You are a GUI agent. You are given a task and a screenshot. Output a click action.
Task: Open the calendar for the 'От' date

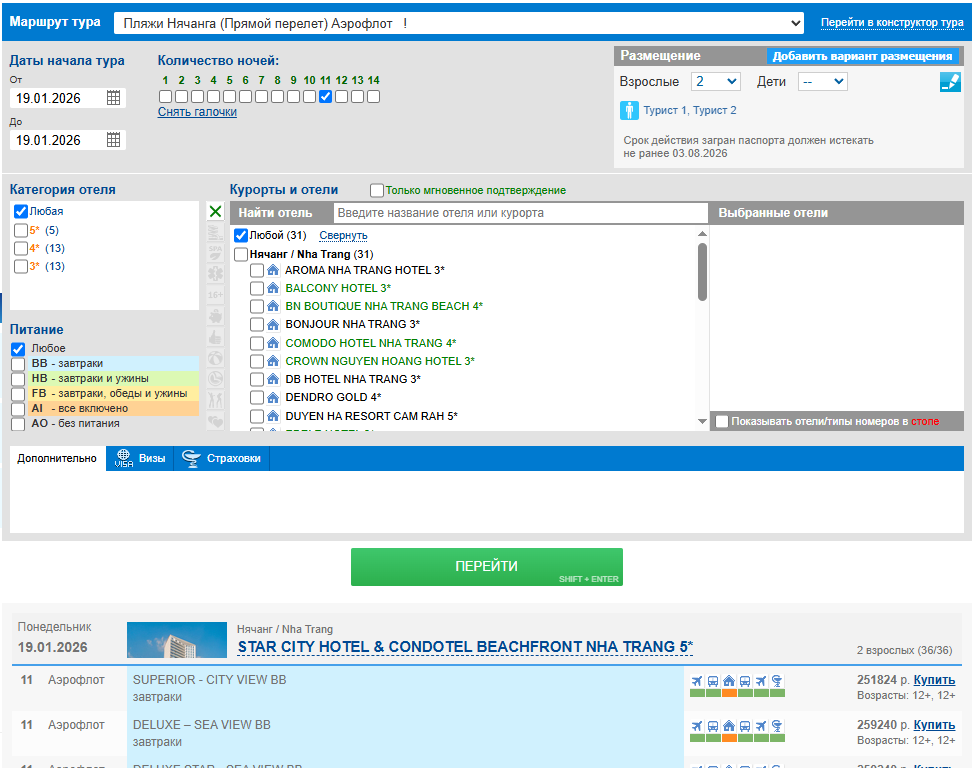pyautogui.click(x=114, y=98)
